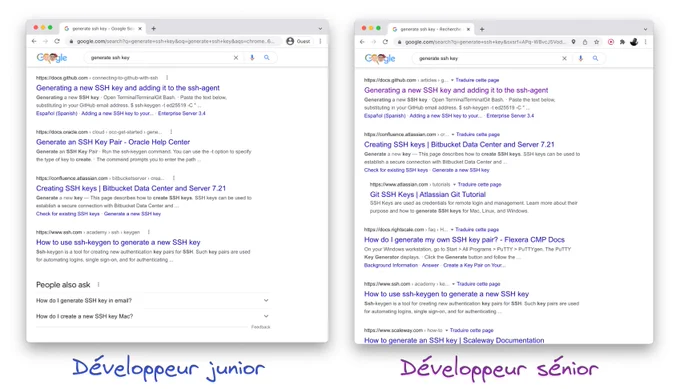Image resolution: width=680 pixels, height=389 pixels.
Task: Select 'generate ssh key' tab in senior browser
Action: click(430, 29)
